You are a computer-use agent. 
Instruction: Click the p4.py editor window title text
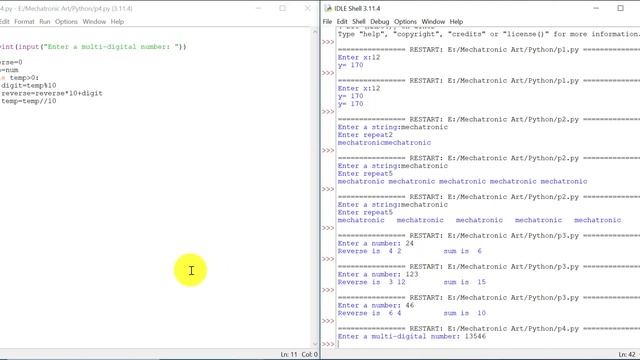pyautogui.click(x=66, y=8)
